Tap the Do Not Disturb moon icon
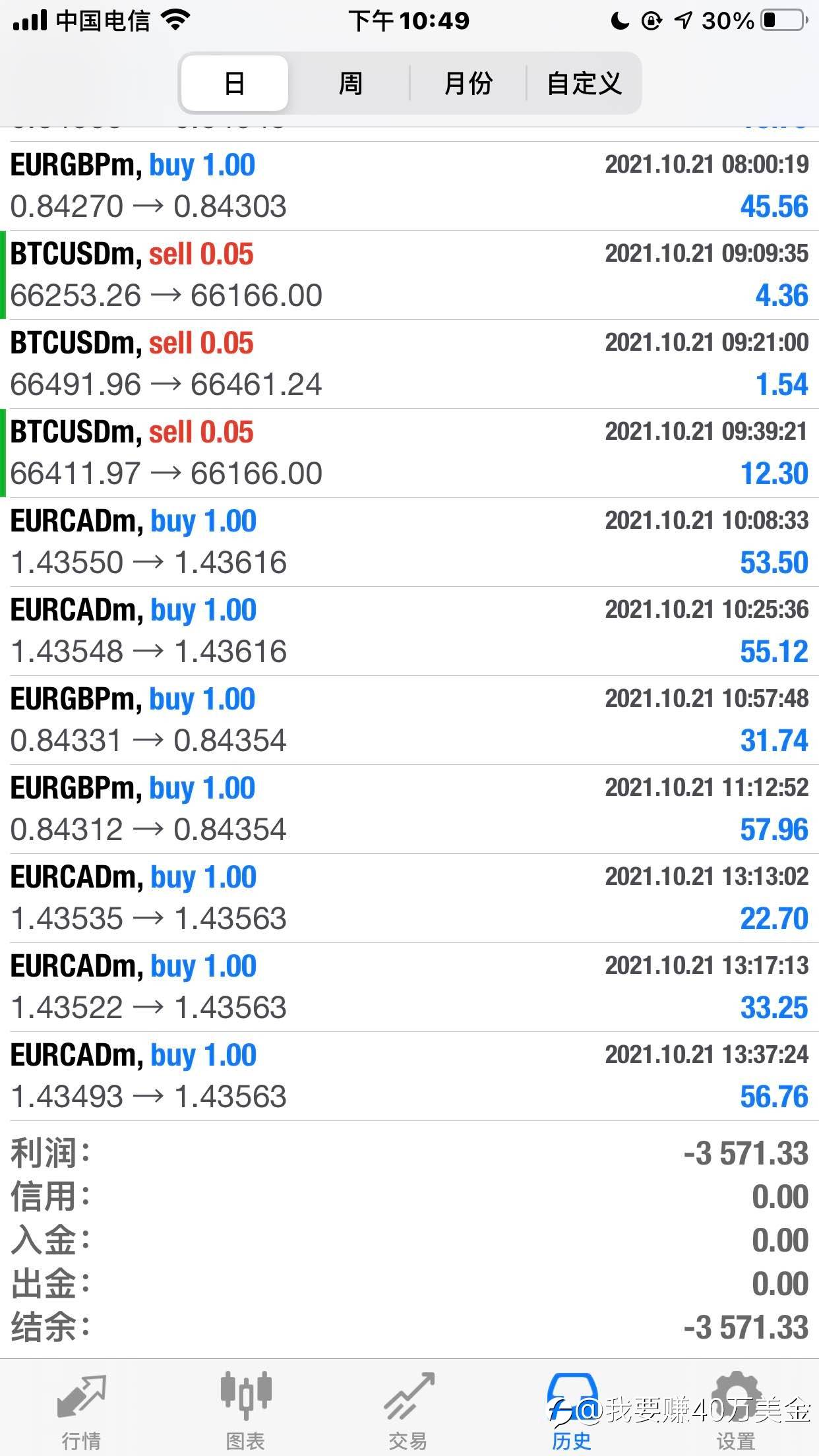 [620, 21]
